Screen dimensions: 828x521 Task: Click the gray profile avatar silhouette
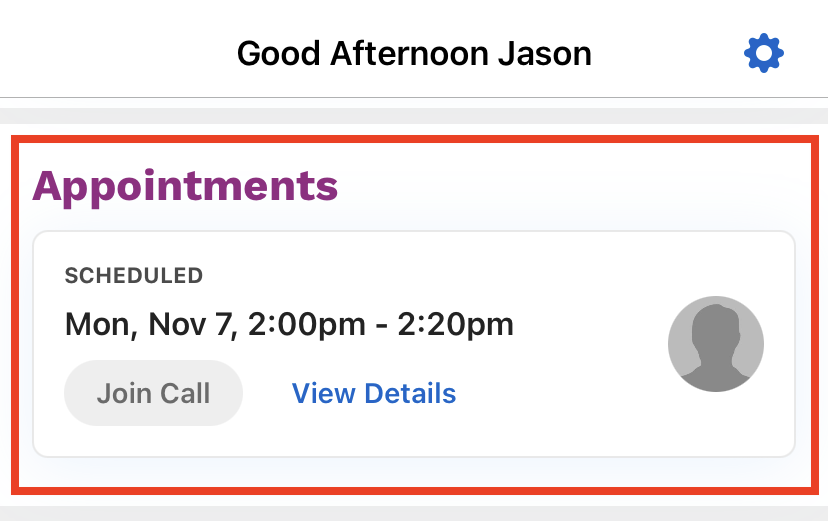tap(716, 344)
